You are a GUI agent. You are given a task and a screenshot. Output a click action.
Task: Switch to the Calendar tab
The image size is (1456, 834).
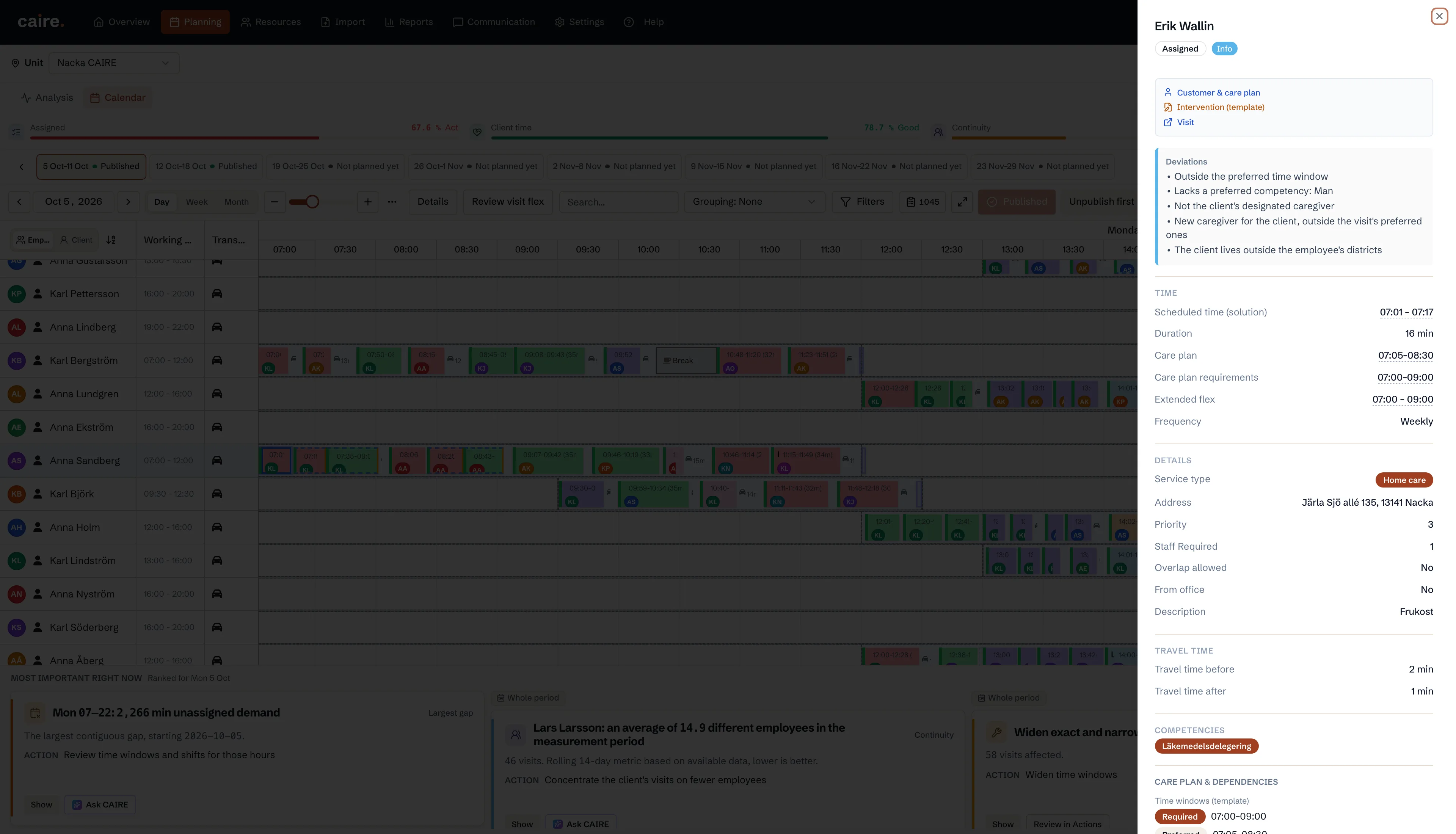118,97
